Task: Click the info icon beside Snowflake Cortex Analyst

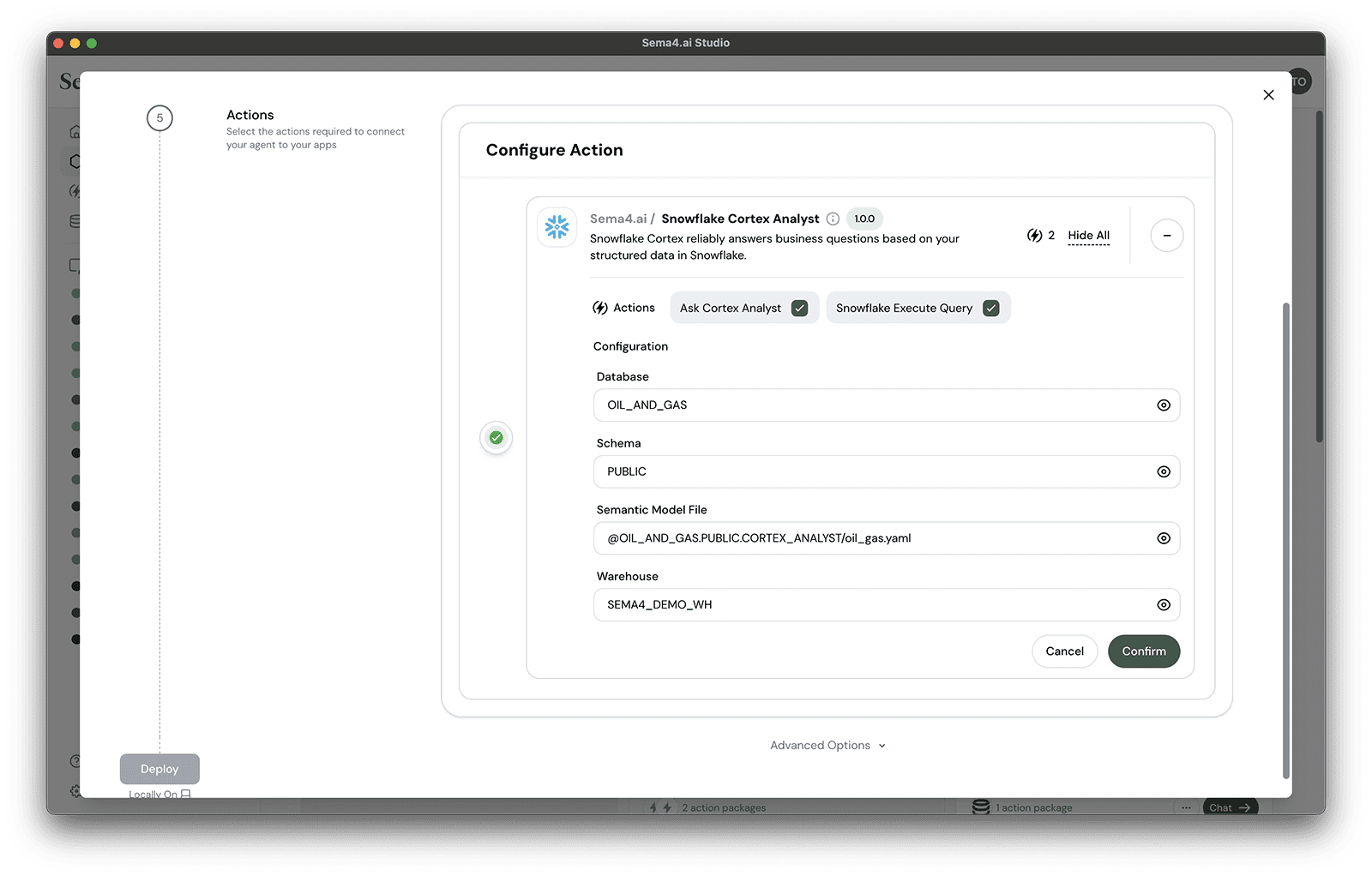Action: click(833, 219)
